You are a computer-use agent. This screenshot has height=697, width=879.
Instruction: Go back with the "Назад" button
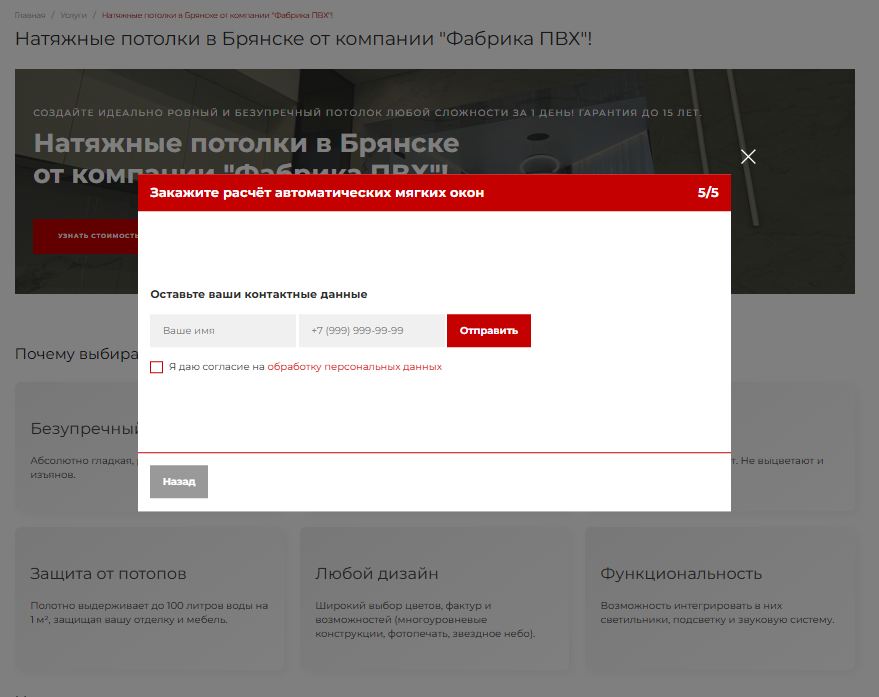[x=179, y=481]
